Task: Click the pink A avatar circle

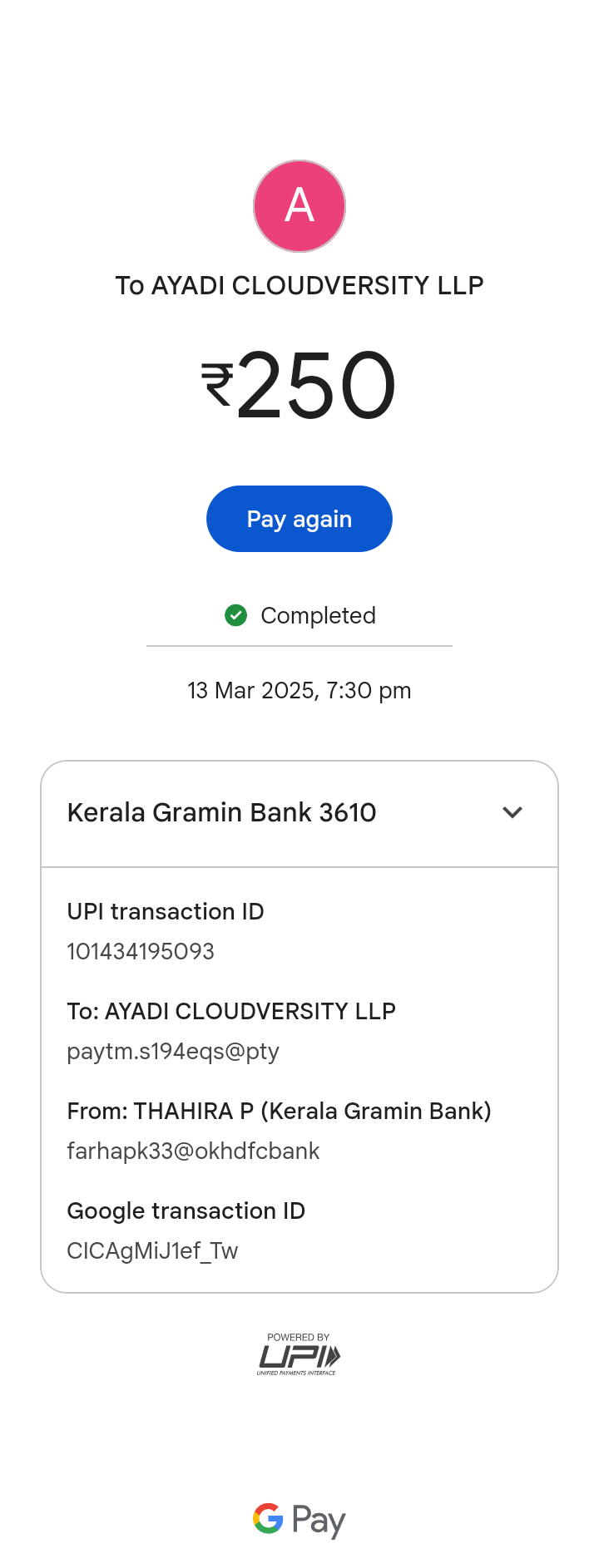Action: [x=299, y=206]
